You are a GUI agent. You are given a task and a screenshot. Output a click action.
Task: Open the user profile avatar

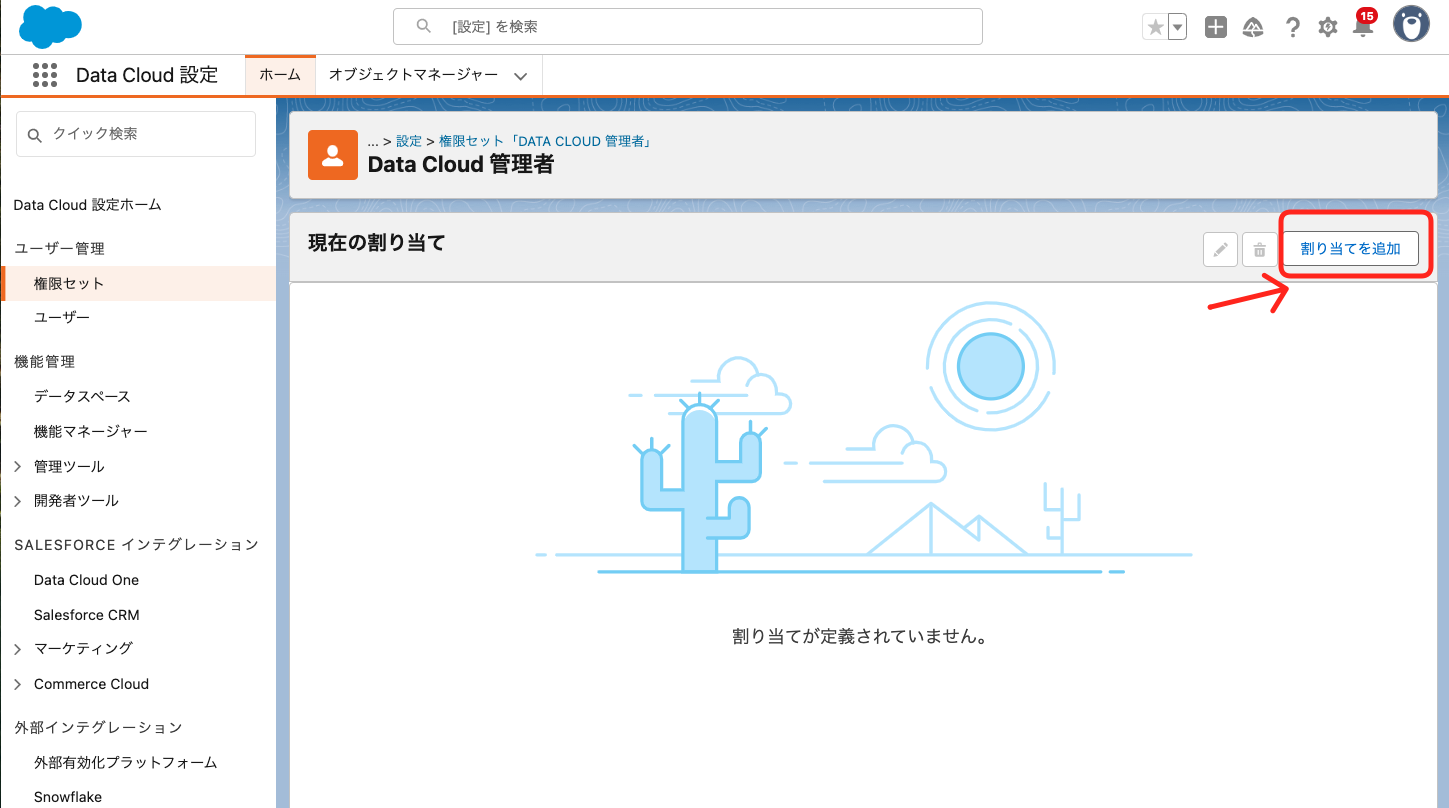(x=1412, y=25)
